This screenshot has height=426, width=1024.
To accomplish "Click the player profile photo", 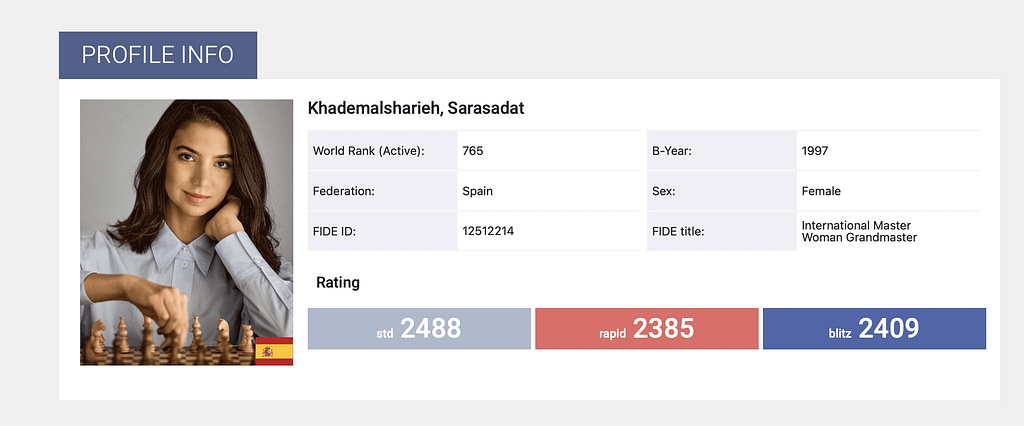I will pyautogui.click(x=186, y=220).
